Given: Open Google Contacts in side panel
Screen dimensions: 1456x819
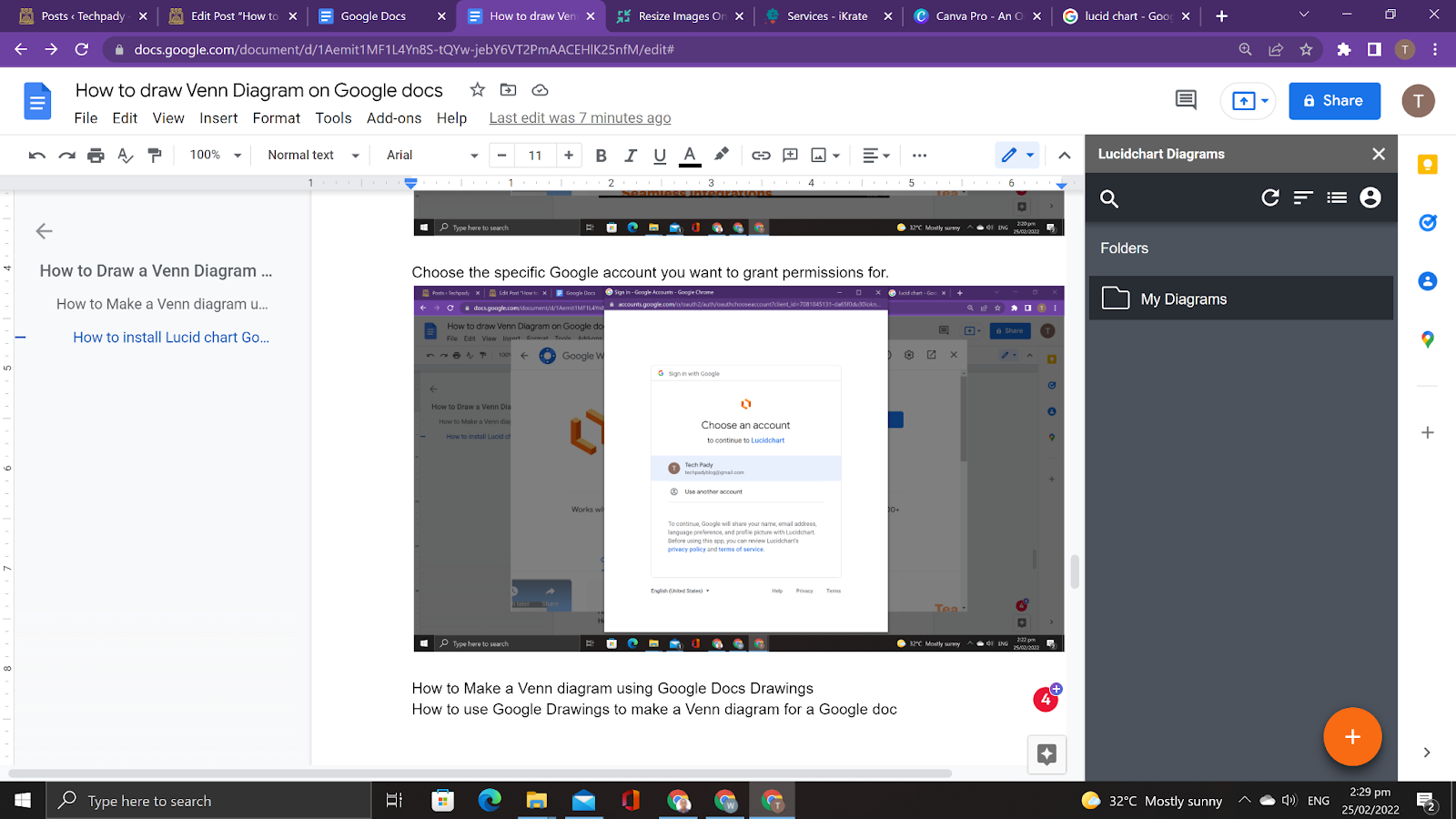Looking at the screenshot, I should coord(1427,281).
